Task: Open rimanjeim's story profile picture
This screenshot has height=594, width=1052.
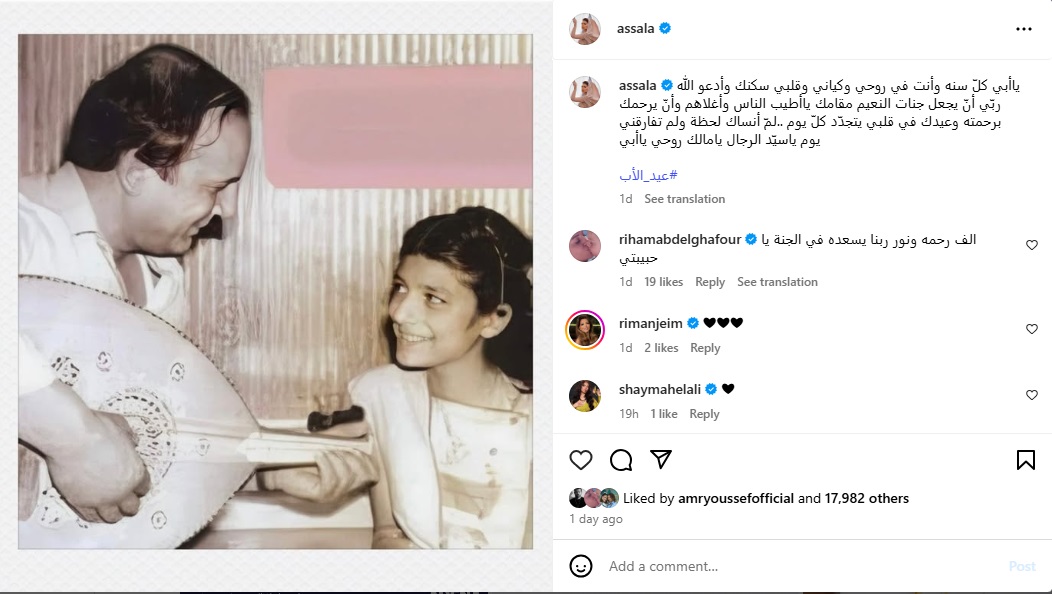Action: click(x=585, y=330)
